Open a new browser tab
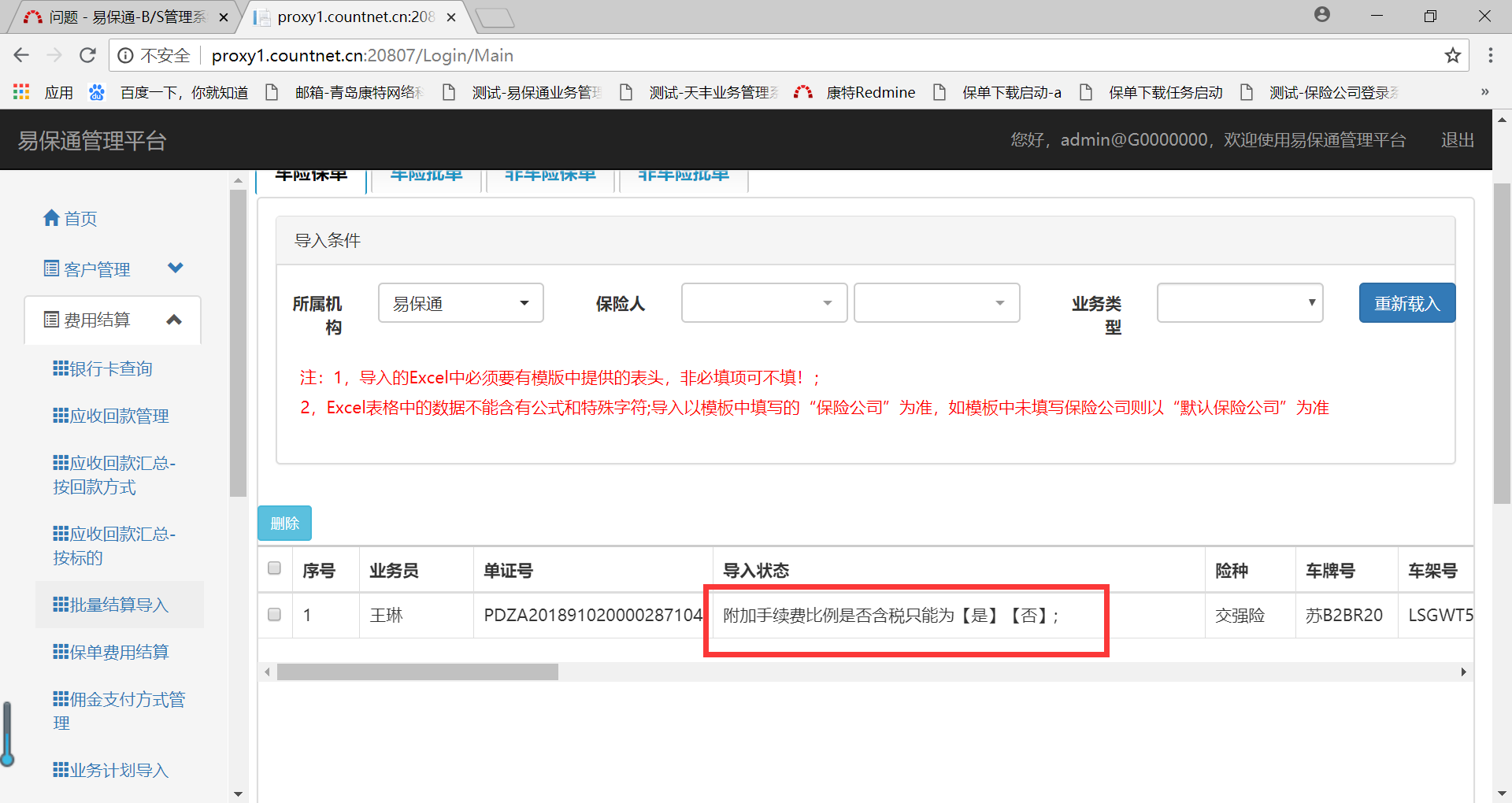The width and height of the screenshot is (1512, 803). pos(495,17)
